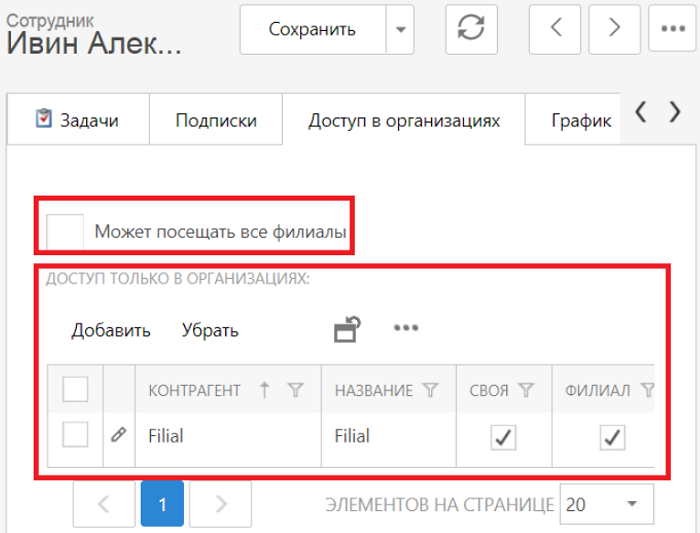This screenshot has width=700, height=533.
Task: Open filter for Название column
Action: coord(430,390)
